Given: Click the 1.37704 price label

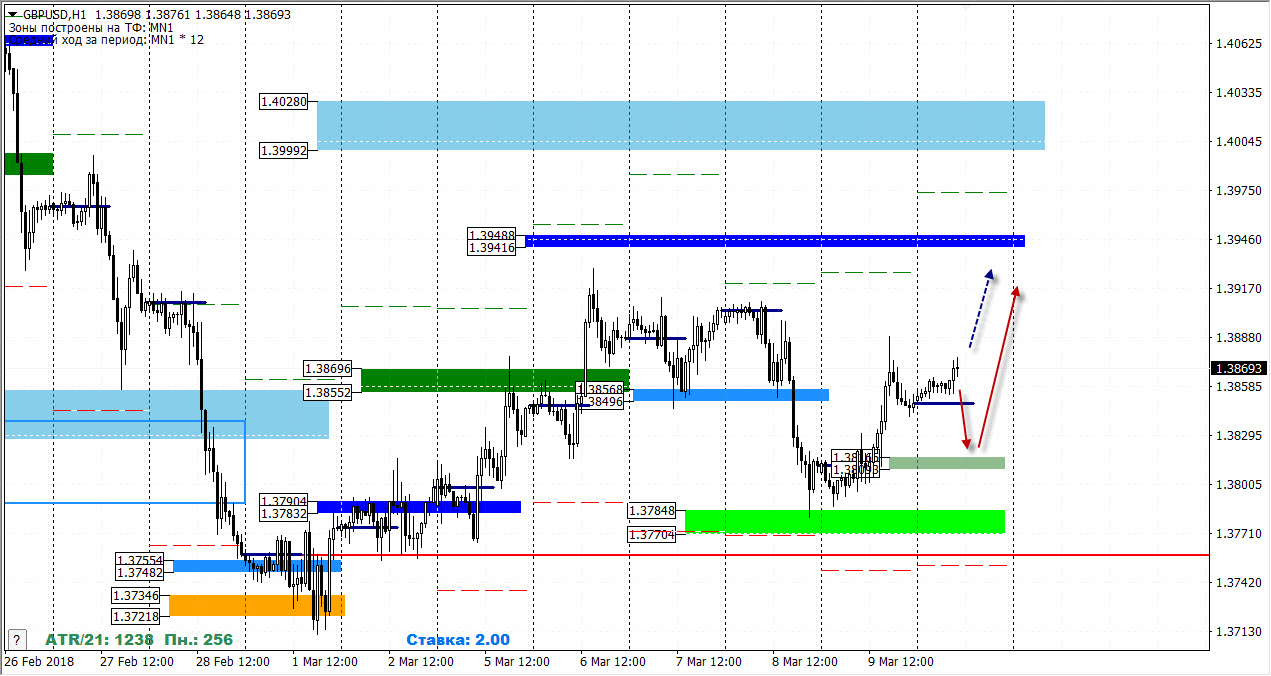Looking at the screenshot, I should (652, 535).
